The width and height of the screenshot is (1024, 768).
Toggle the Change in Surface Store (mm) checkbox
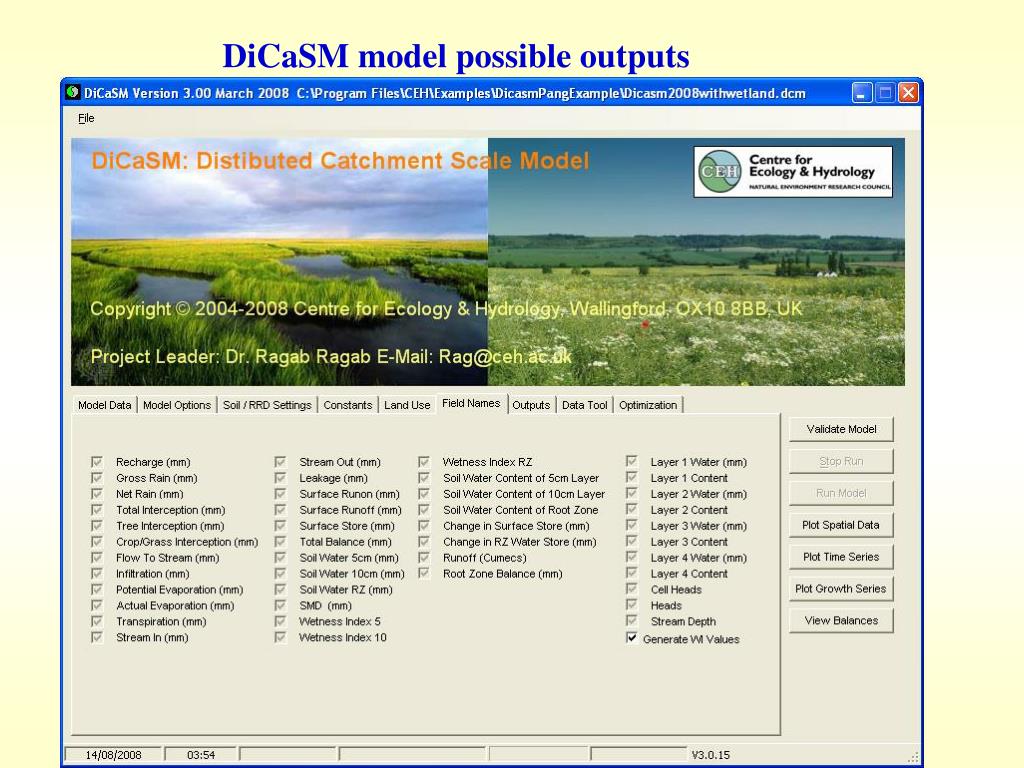424,526
